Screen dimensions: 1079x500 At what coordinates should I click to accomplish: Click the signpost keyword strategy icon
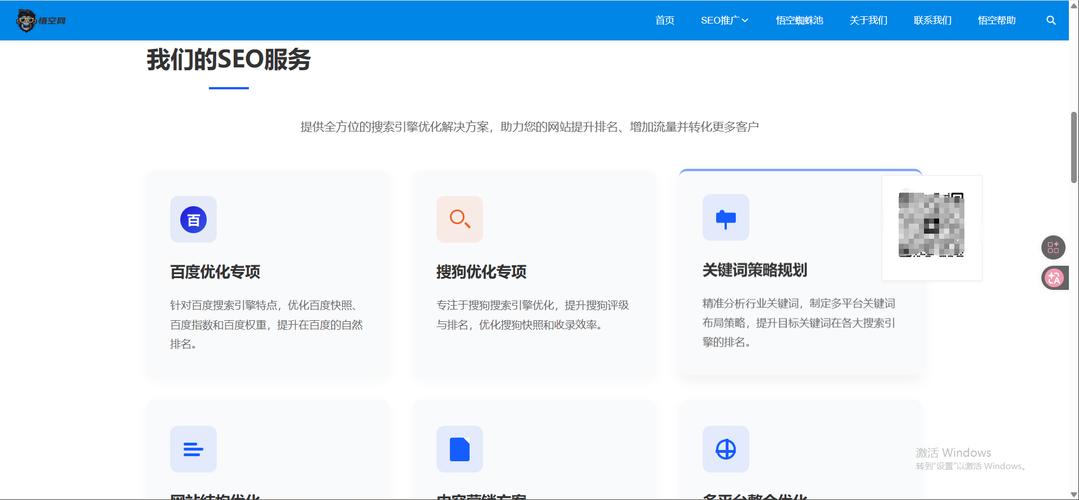point(726,217)
